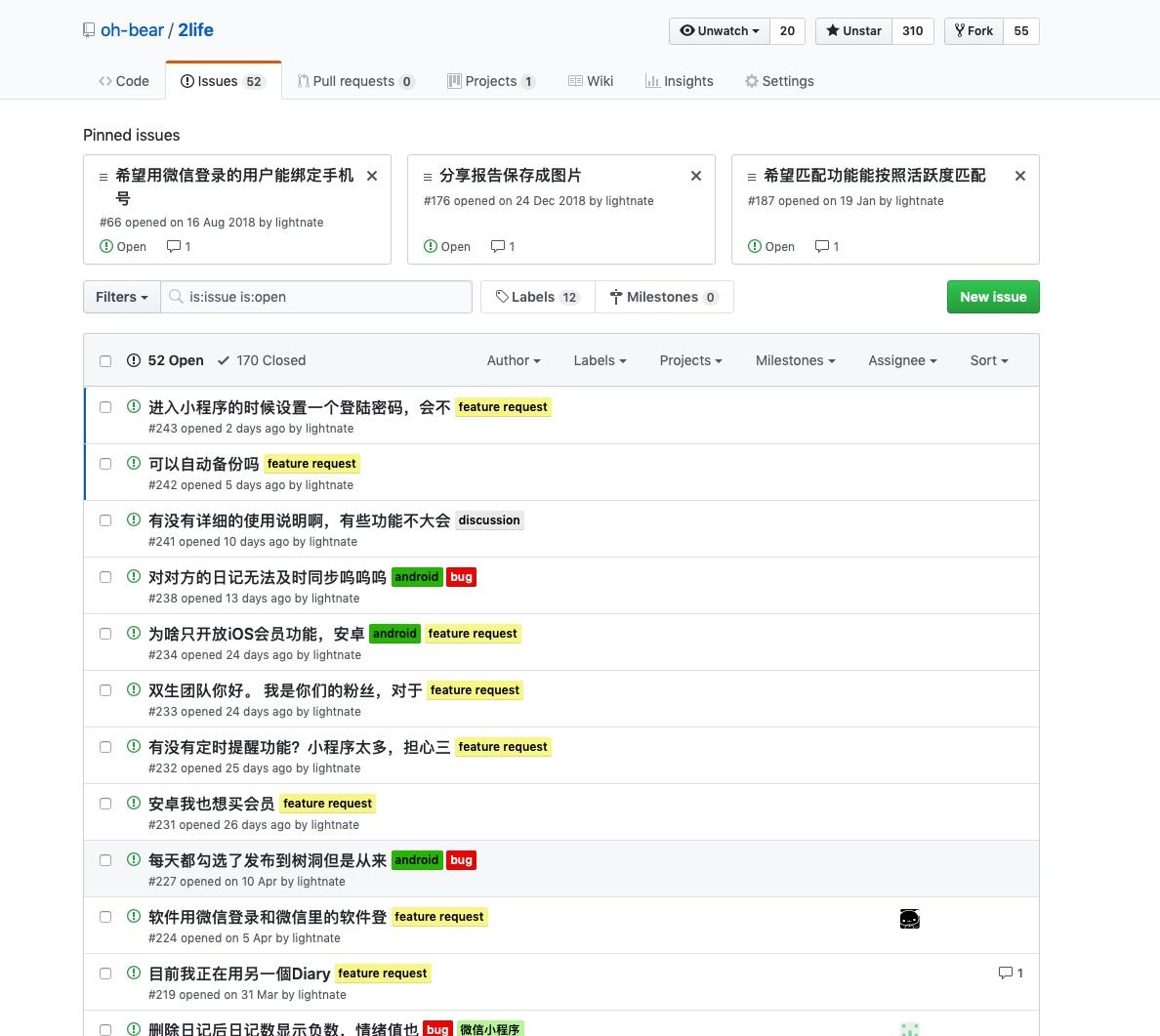Expand the Author filter dropdown
This screenshot has height=1036, width=1160.
click(514, 360)
